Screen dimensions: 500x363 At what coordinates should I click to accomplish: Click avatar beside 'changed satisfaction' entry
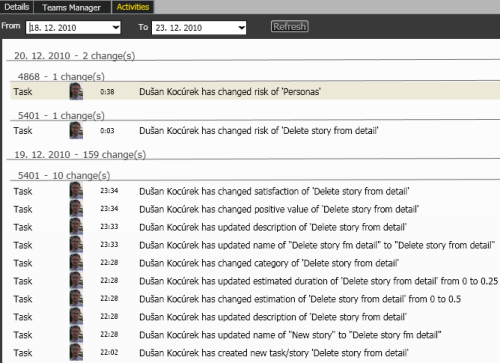(76, 191)
